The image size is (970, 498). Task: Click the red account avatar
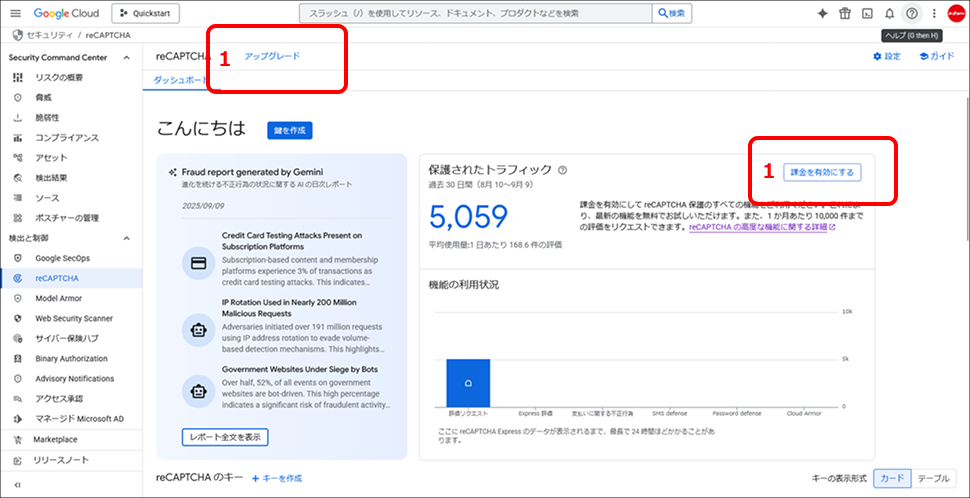(956, 14)
